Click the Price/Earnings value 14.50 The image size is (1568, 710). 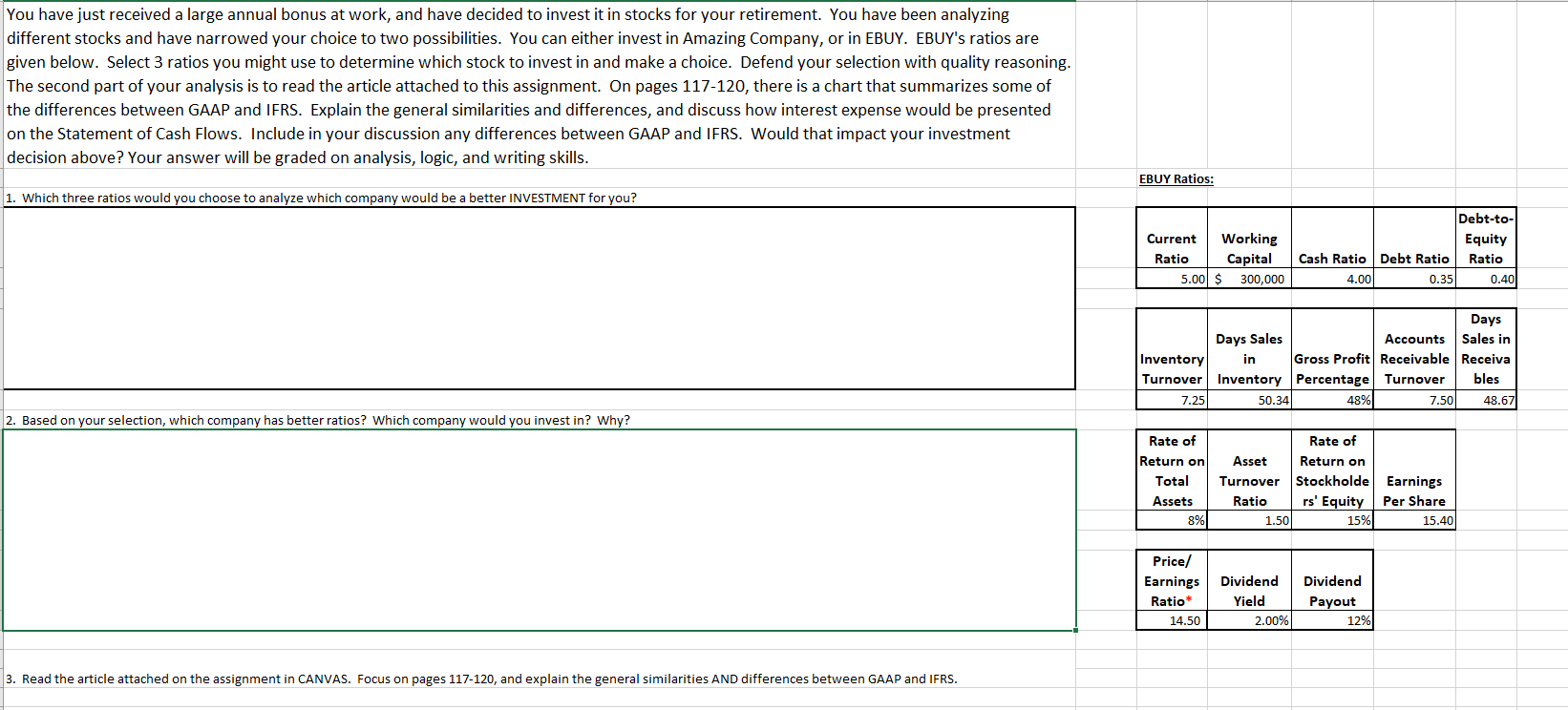click(1172, 620)
